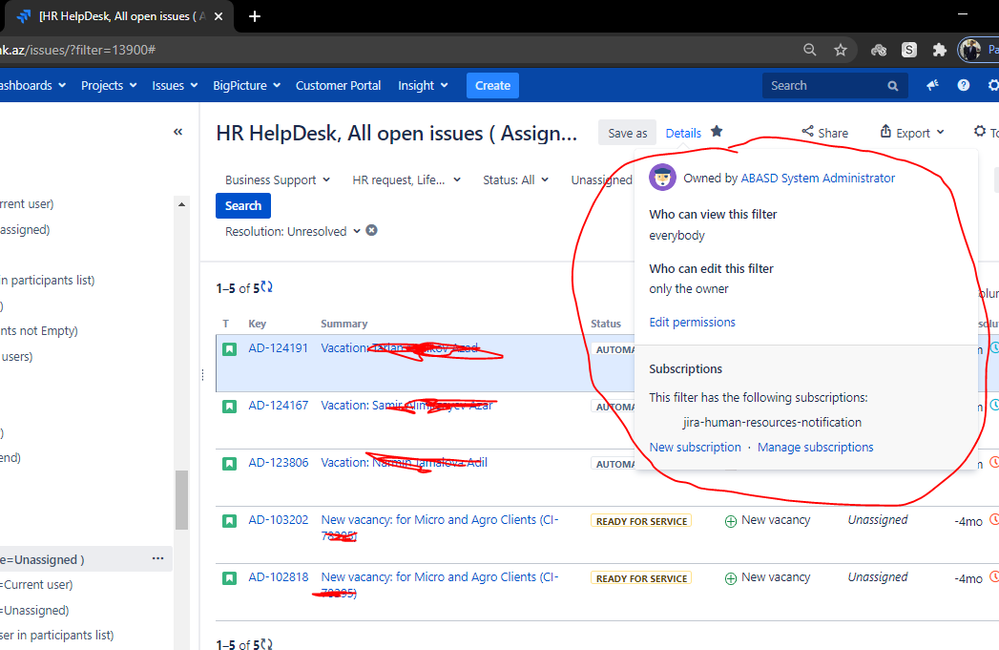
Task: Open the Status: All dropdown
Action: (x=515, y=180)
